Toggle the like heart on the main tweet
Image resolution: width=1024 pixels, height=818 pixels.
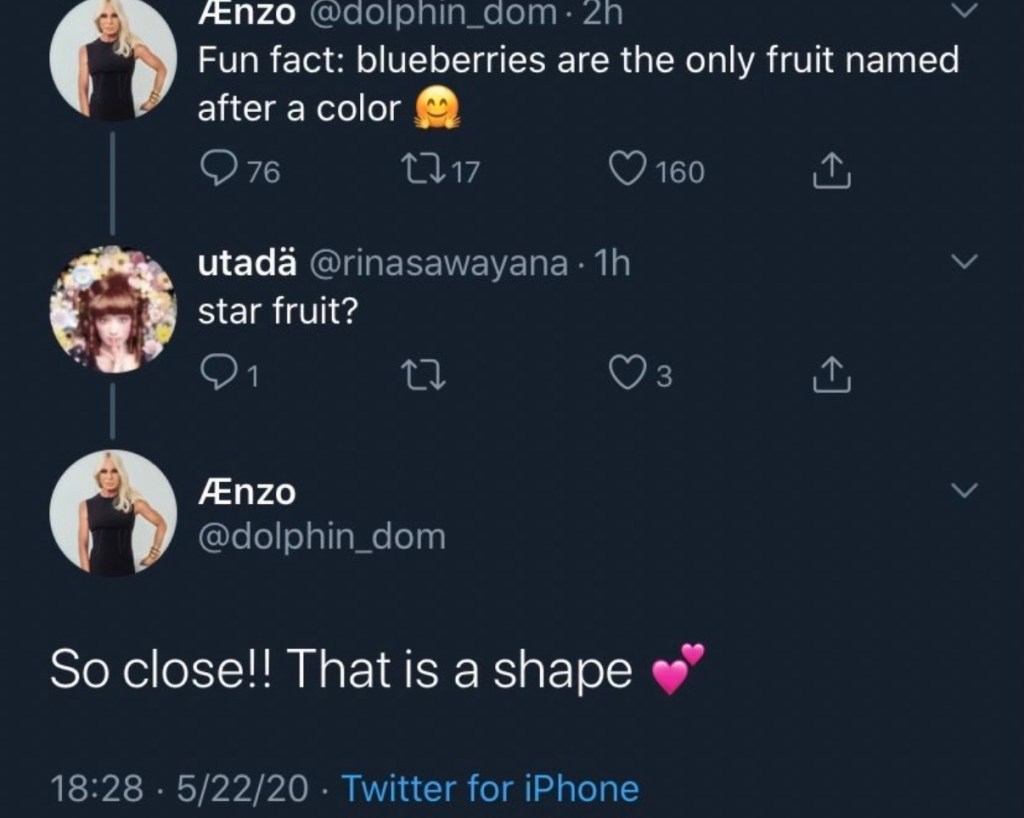pos(628,170)
